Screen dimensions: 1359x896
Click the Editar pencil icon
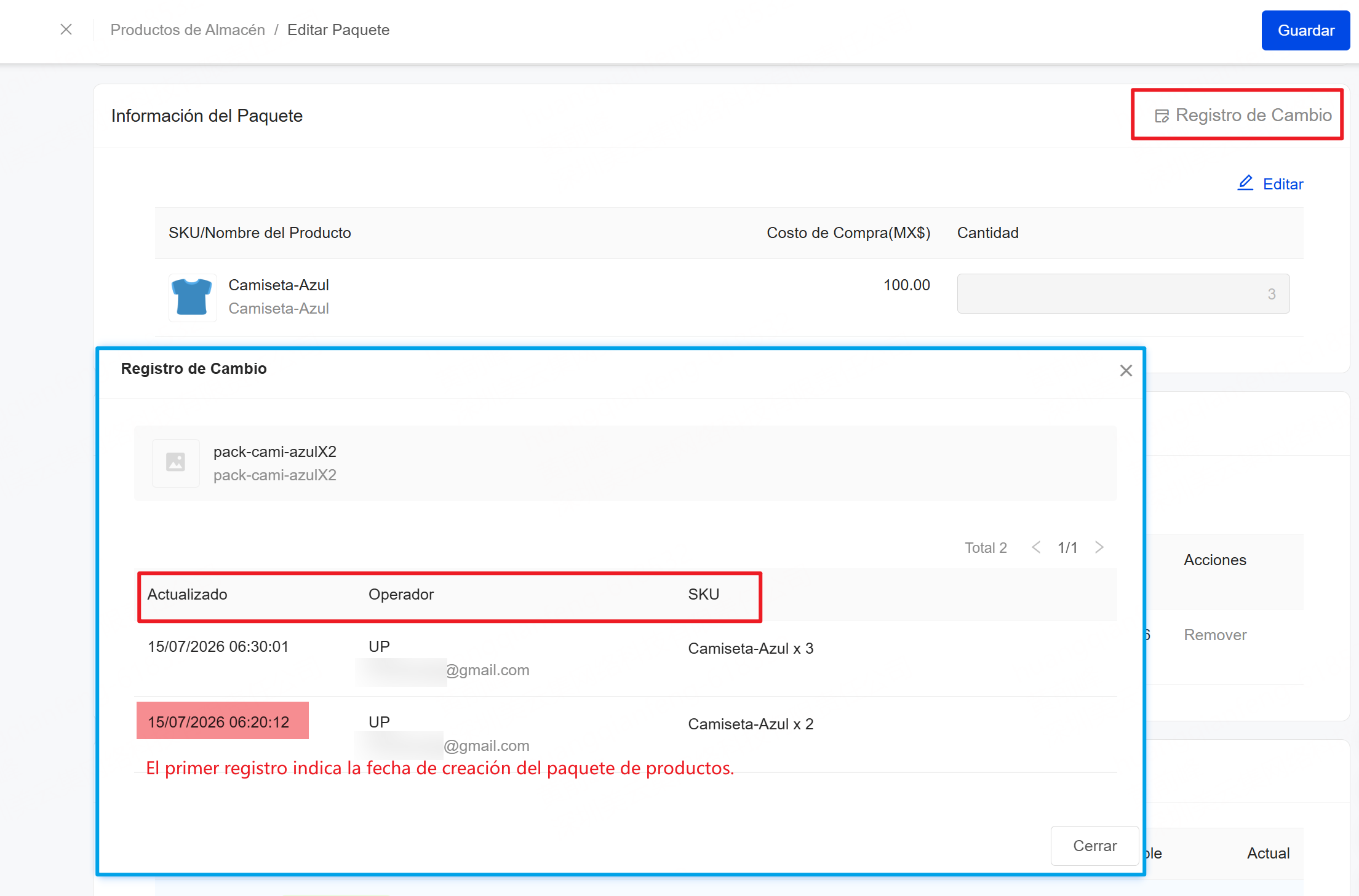click(1245, 183)
